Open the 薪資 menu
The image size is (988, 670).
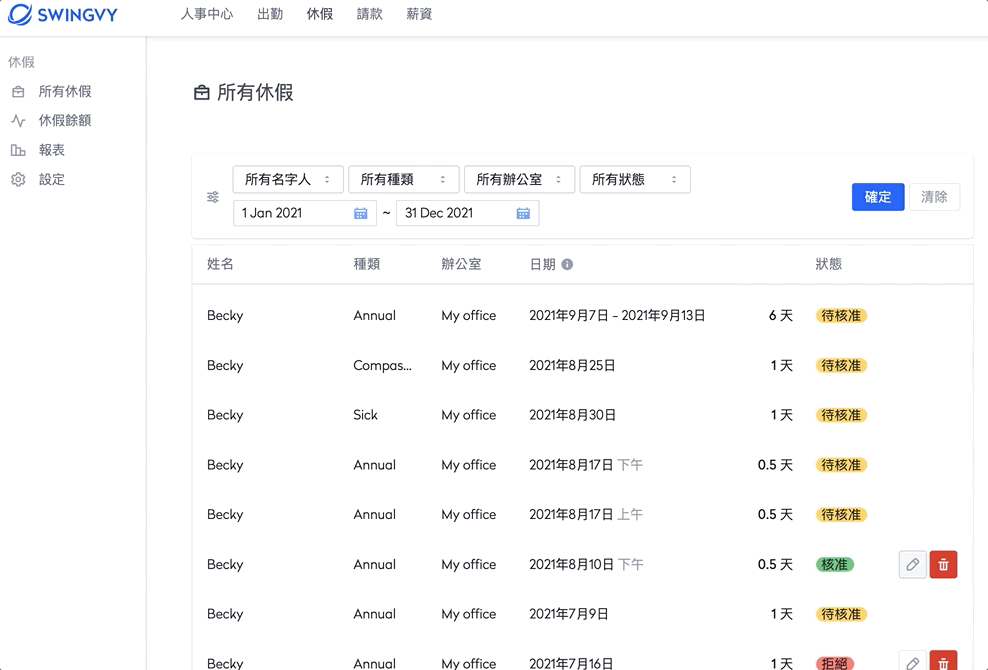point(419,14)
